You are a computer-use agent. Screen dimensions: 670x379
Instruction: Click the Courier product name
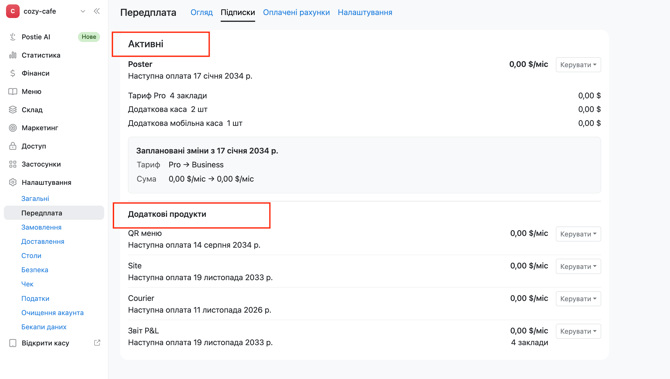click(x=141, y=298)
